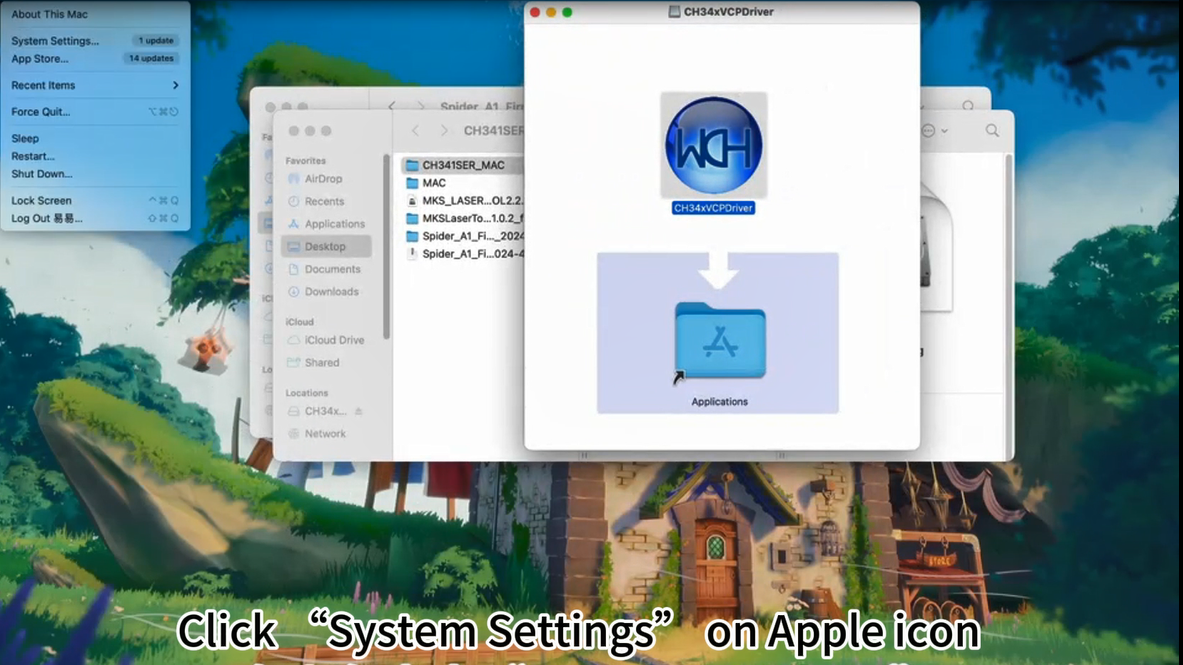Click search icon in front Finder window
Screen dimensions: 1183x665
pyautogui.click(x=992, y=131)
